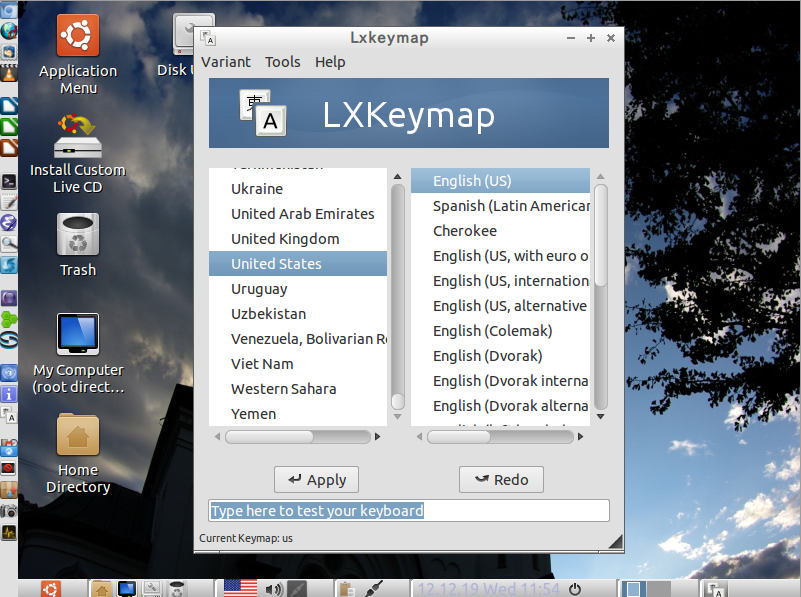The image size is (801, 597).
Task: Click the clipboard manager tray icon
Action: pos(347,589)
